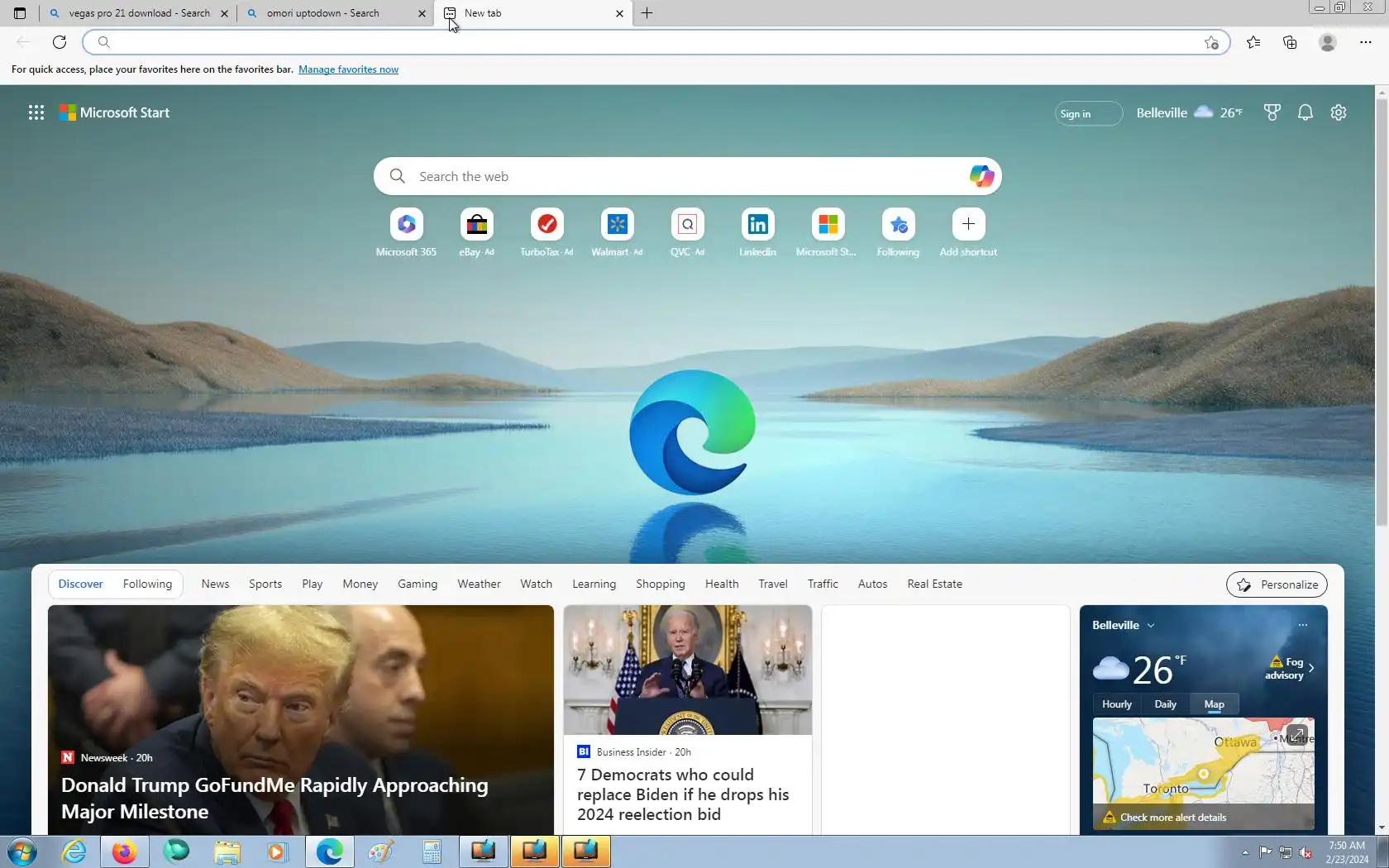
Task: Open the Windows Start menu
Action: (22, 851)
